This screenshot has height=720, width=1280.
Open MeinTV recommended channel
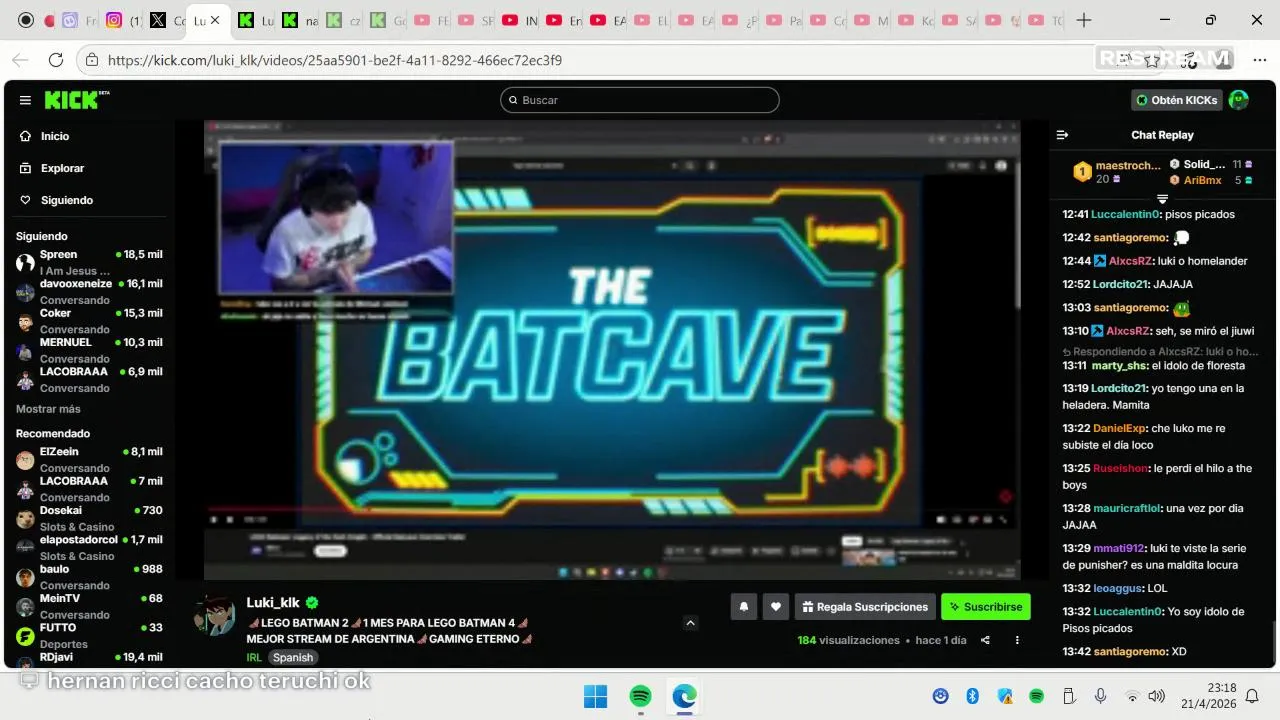(88, 606)
